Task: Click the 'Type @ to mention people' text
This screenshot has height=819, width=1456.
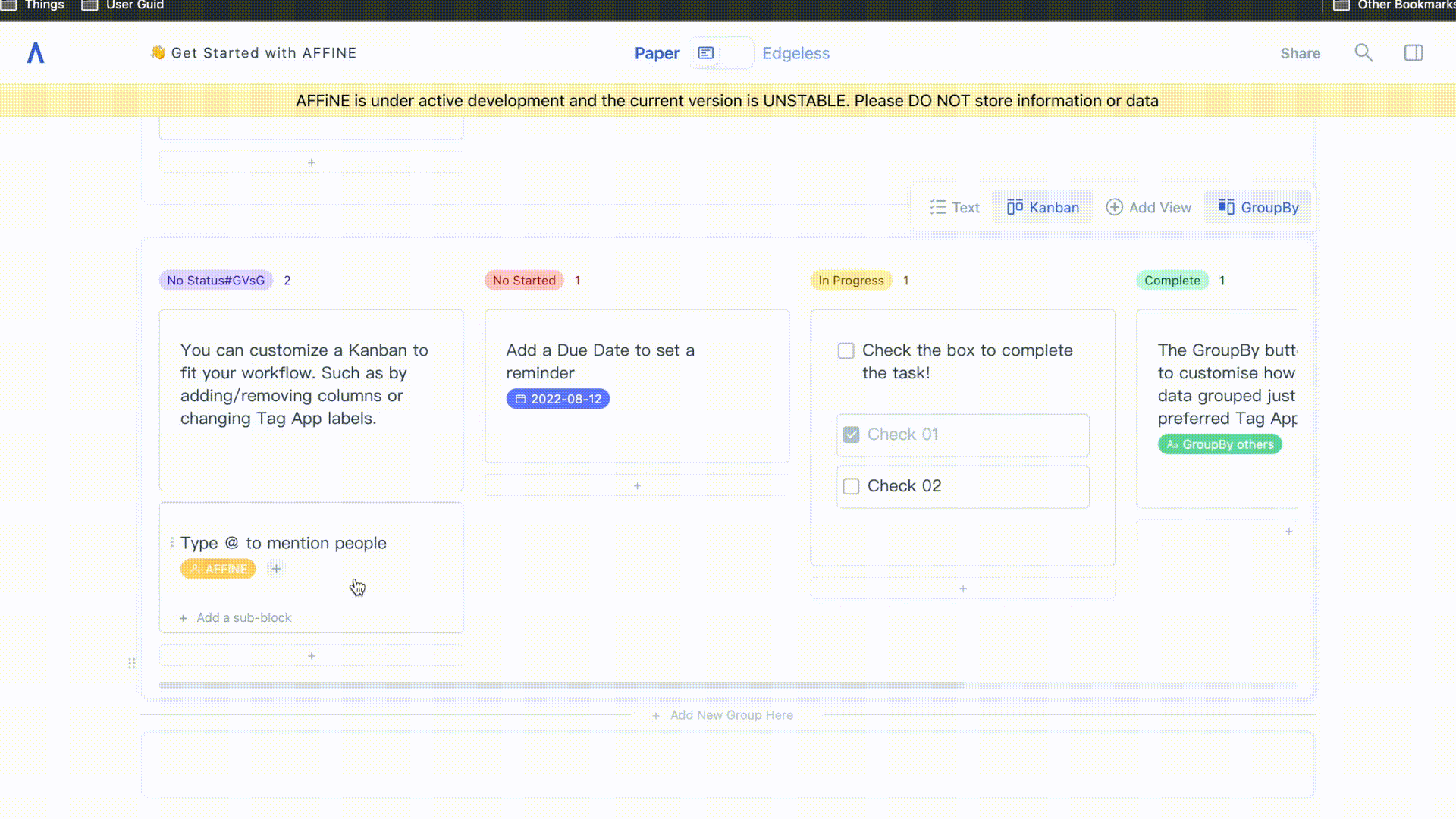Action: click(x=284, y=543)
